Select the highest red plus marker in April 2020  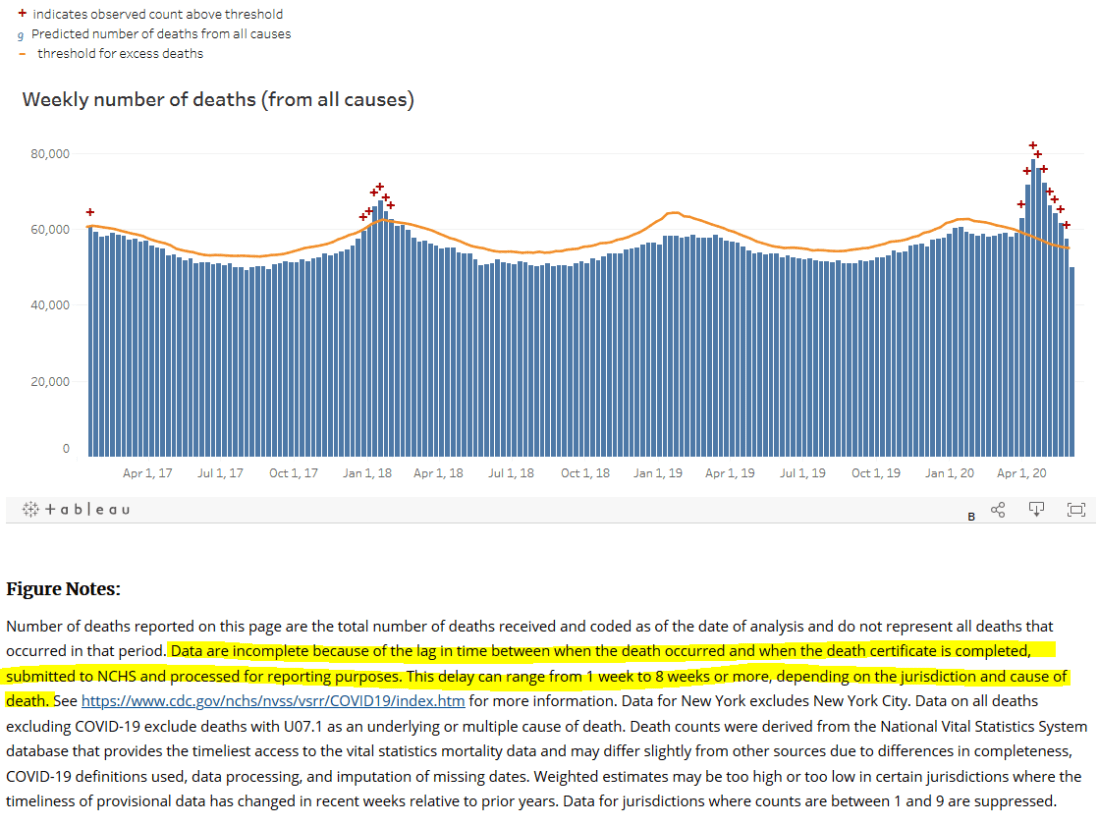tap(1033, 146)
